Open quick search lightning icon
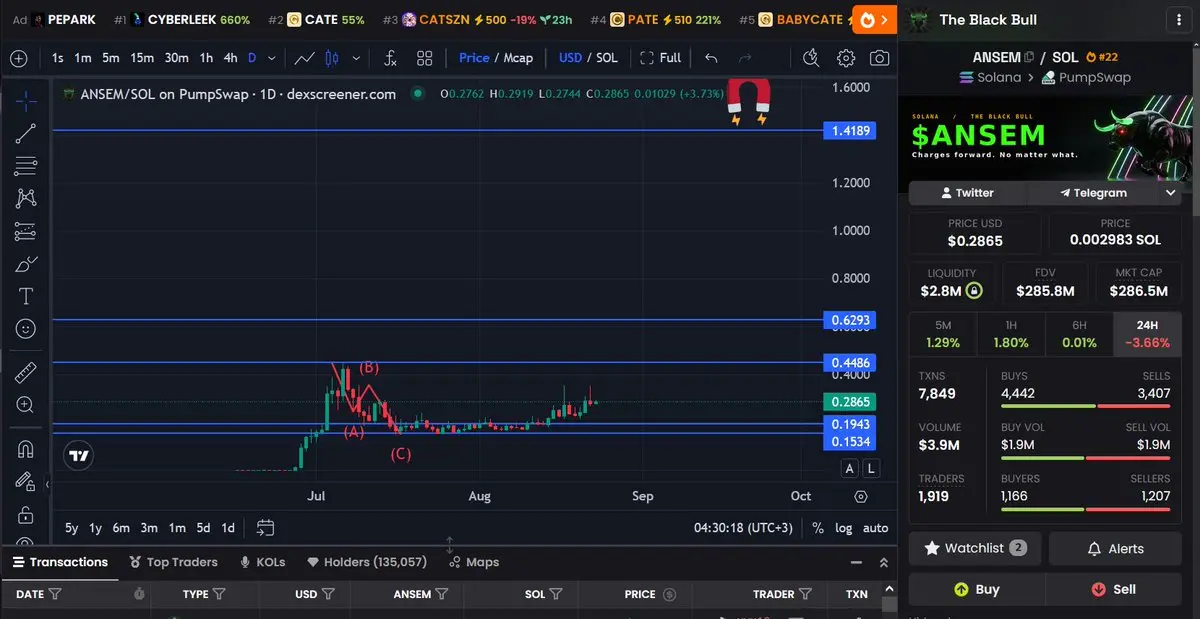Screen dimensions: 1200x619 coord(813,58)
